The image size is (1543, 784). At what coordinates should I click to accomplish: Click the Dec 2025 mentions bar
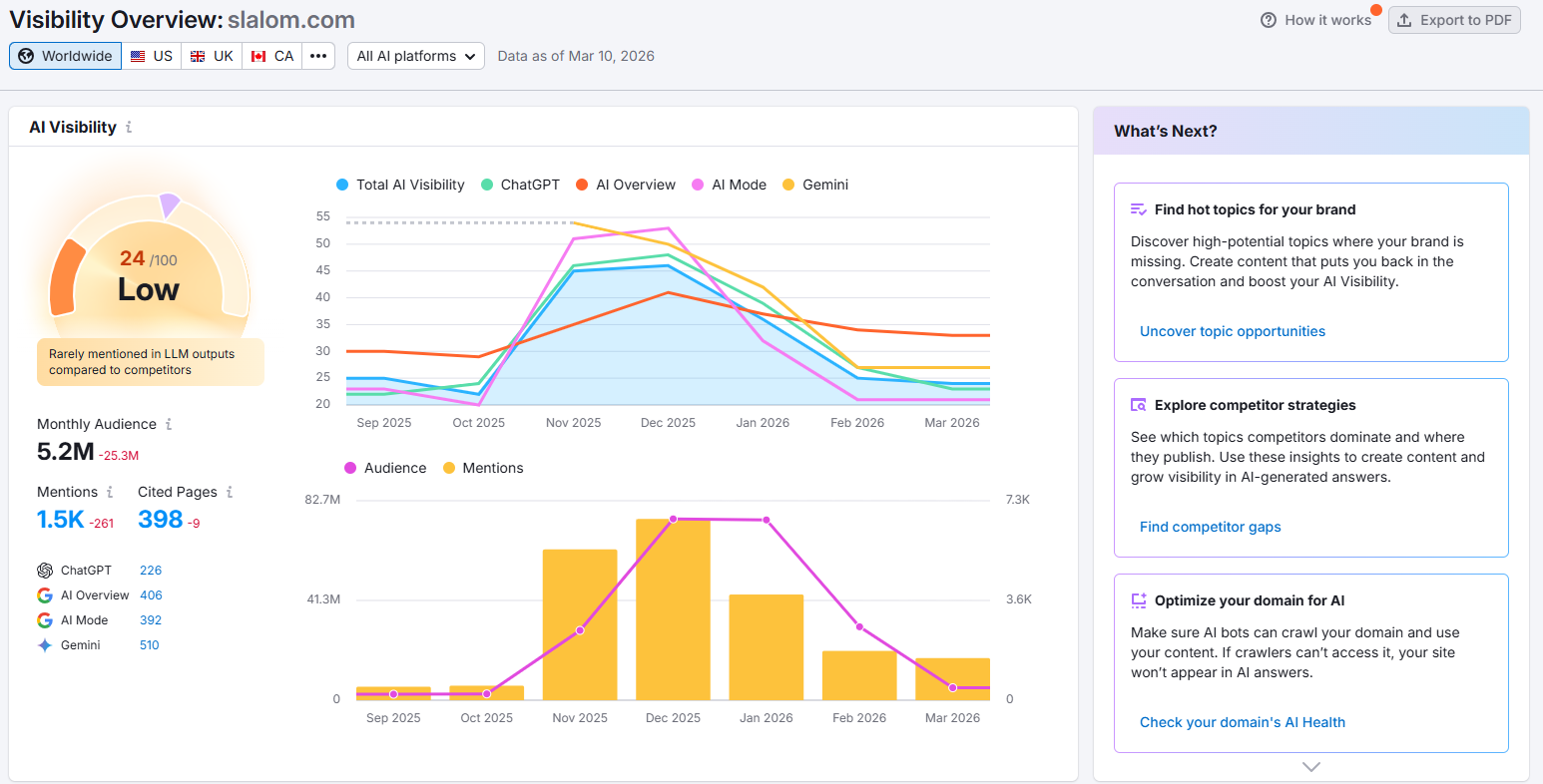tap(673, 609)
